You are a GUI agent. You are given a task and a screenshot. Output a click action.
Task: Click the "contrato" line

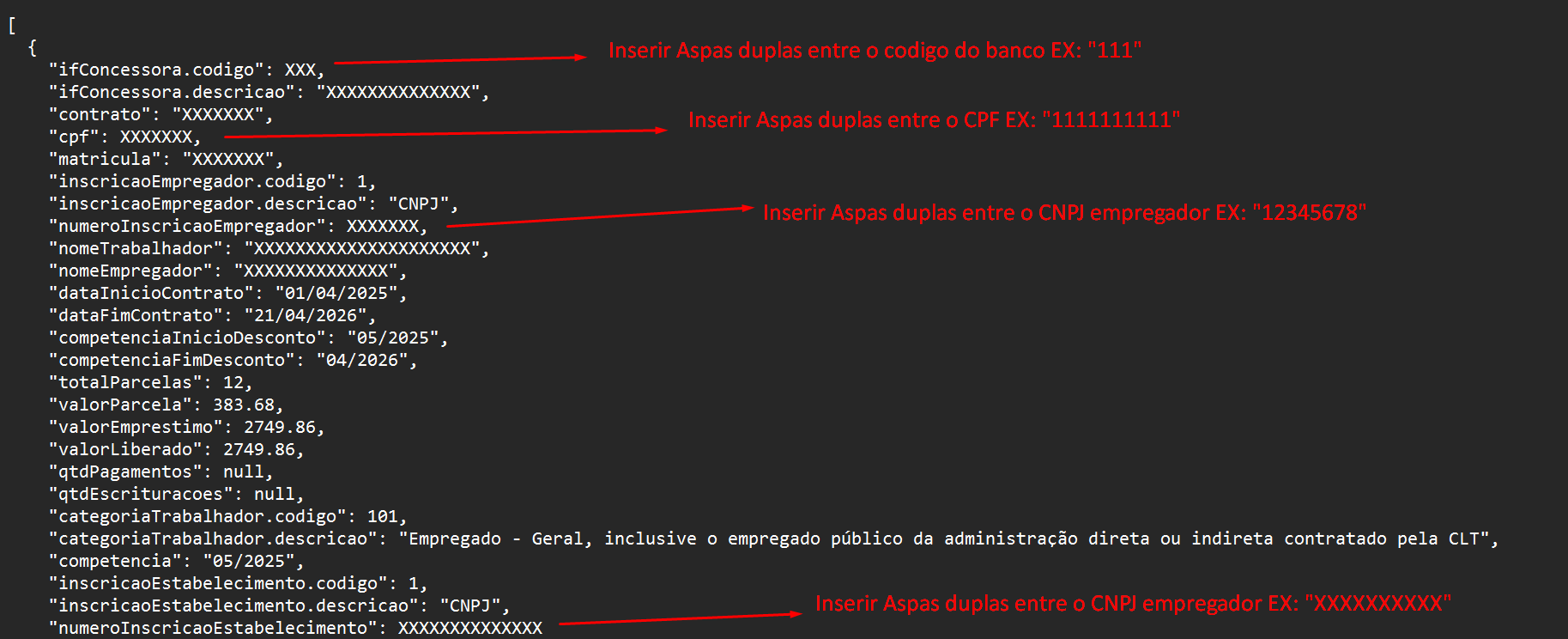(x=160, y=114)
